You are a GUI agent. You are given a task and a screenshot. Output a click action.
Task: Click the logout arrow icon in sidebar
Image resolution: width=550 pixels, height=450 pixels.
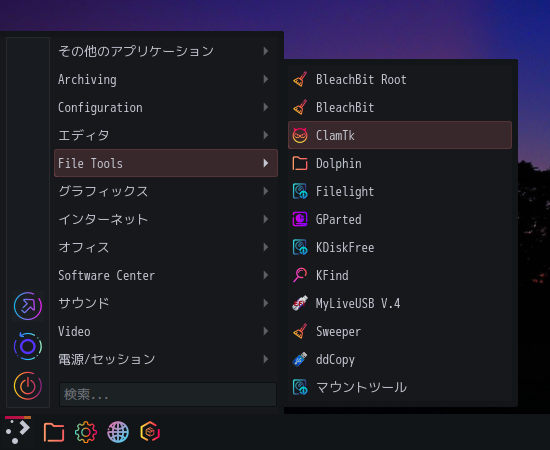(x=28, y=306)
